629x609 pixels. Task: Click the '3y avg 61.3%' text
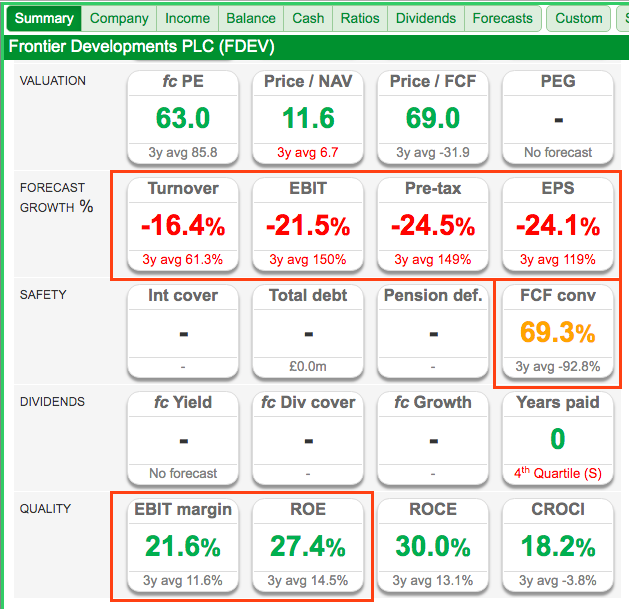[183, 260]
